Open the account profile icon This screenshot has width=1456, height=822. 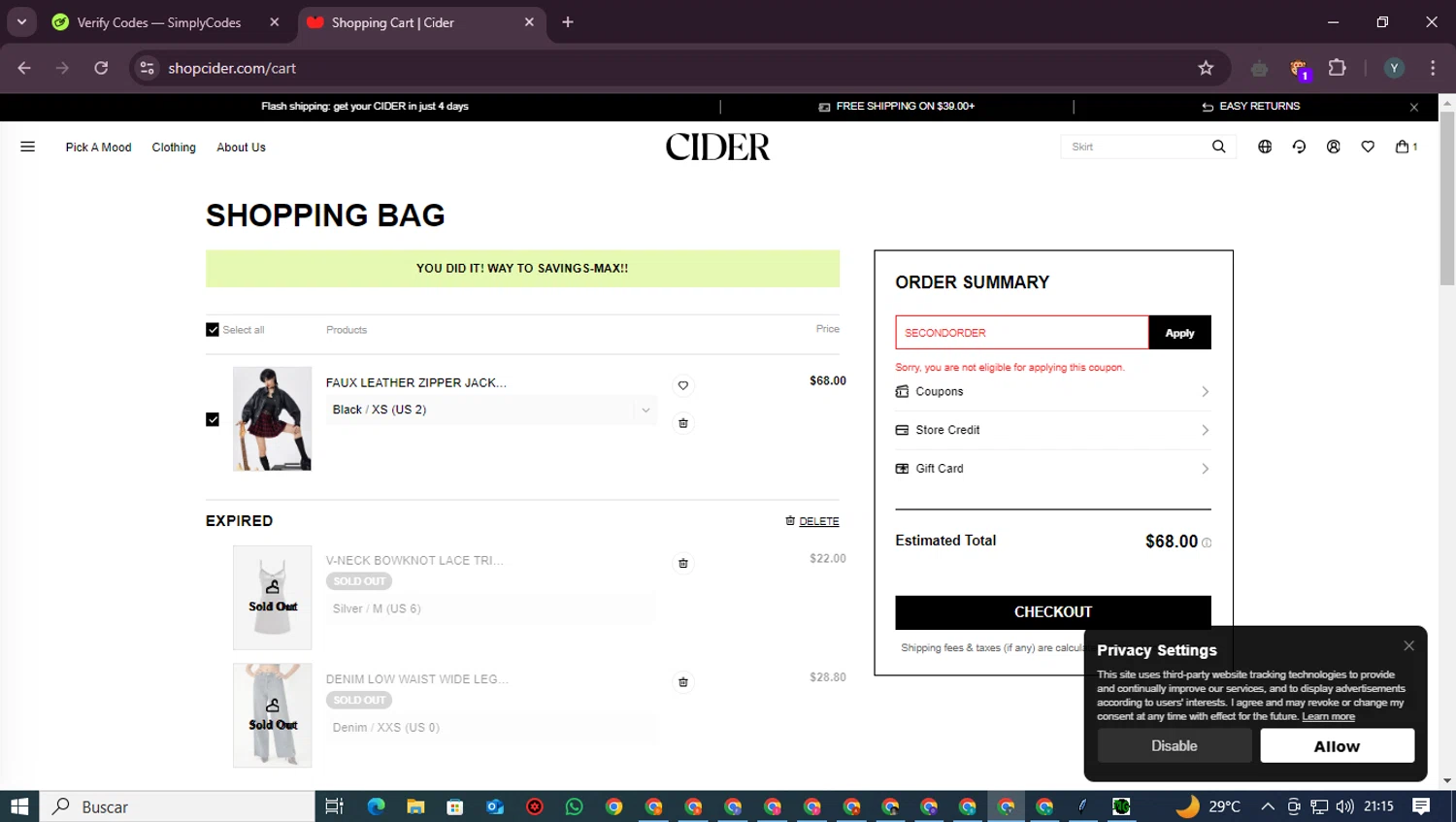pos(1334,147)
